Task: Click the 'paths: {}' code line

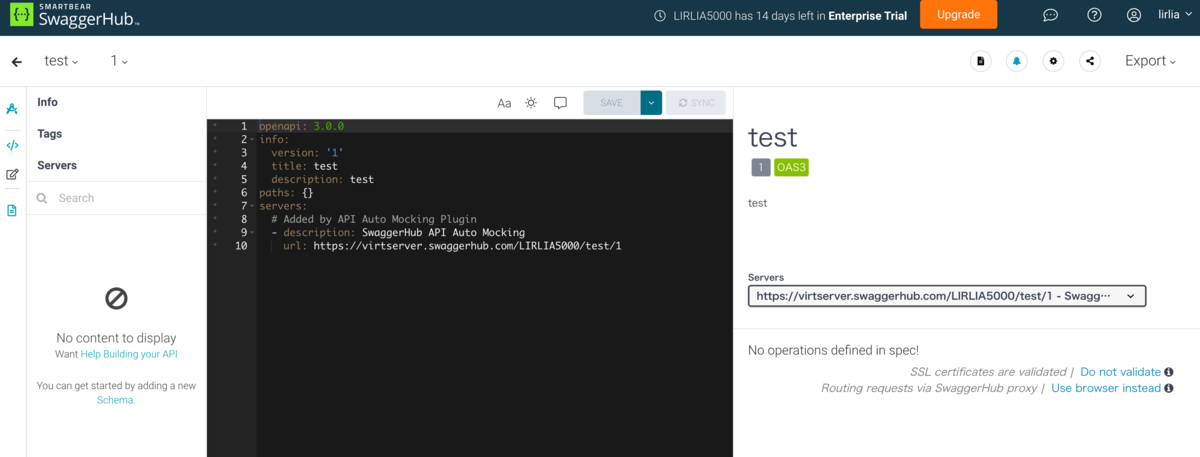Action: point(286,193)
